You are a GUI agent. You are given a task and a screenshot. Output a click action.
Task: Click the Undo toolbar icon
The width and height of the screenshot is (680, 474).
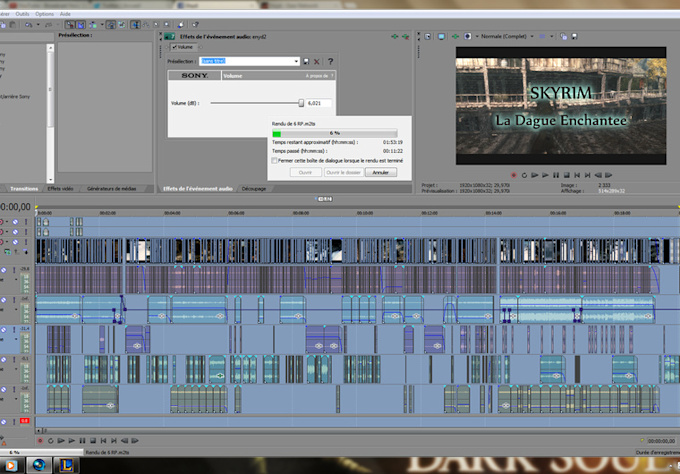pyautogui.click(x=29, y=25)
